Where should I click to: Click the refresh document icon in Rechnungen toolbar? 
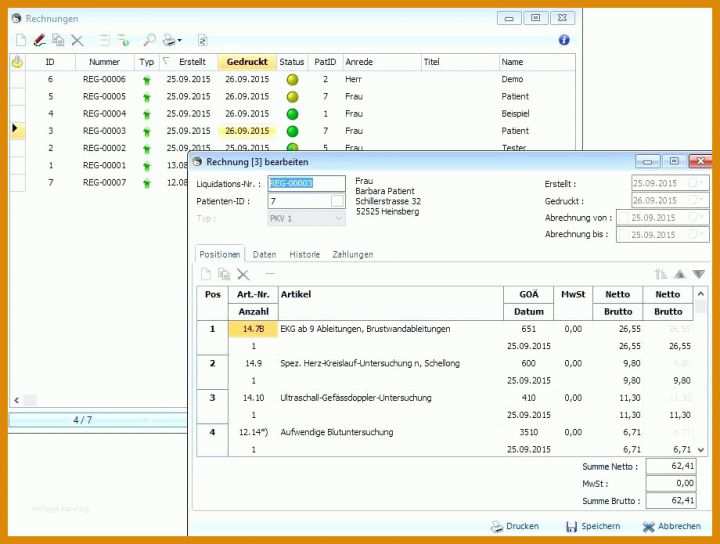pos(202,40)
